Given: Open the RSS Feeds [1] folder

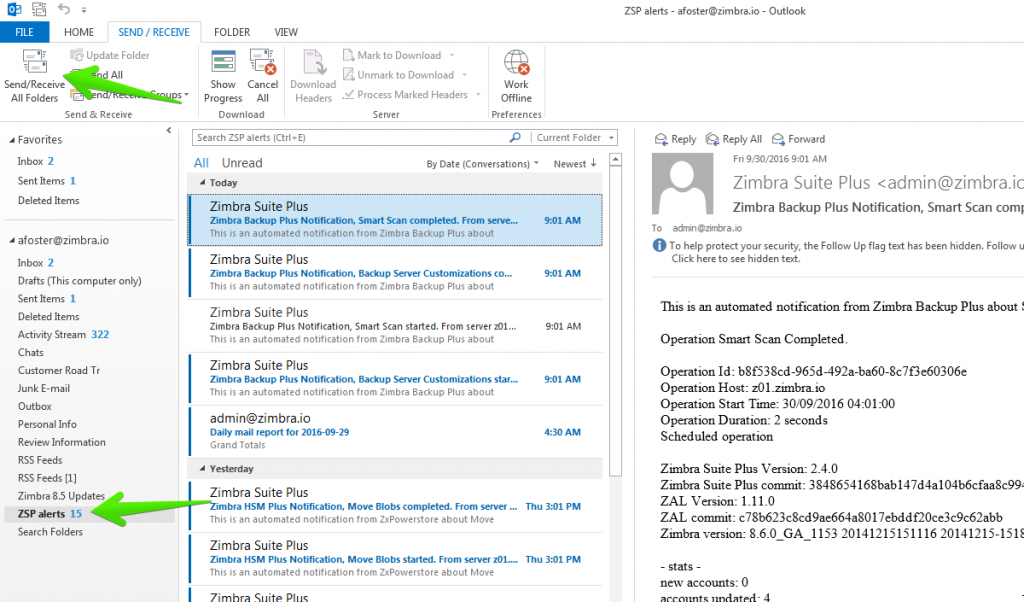Looking at the screenshot, I should (47, 478).
